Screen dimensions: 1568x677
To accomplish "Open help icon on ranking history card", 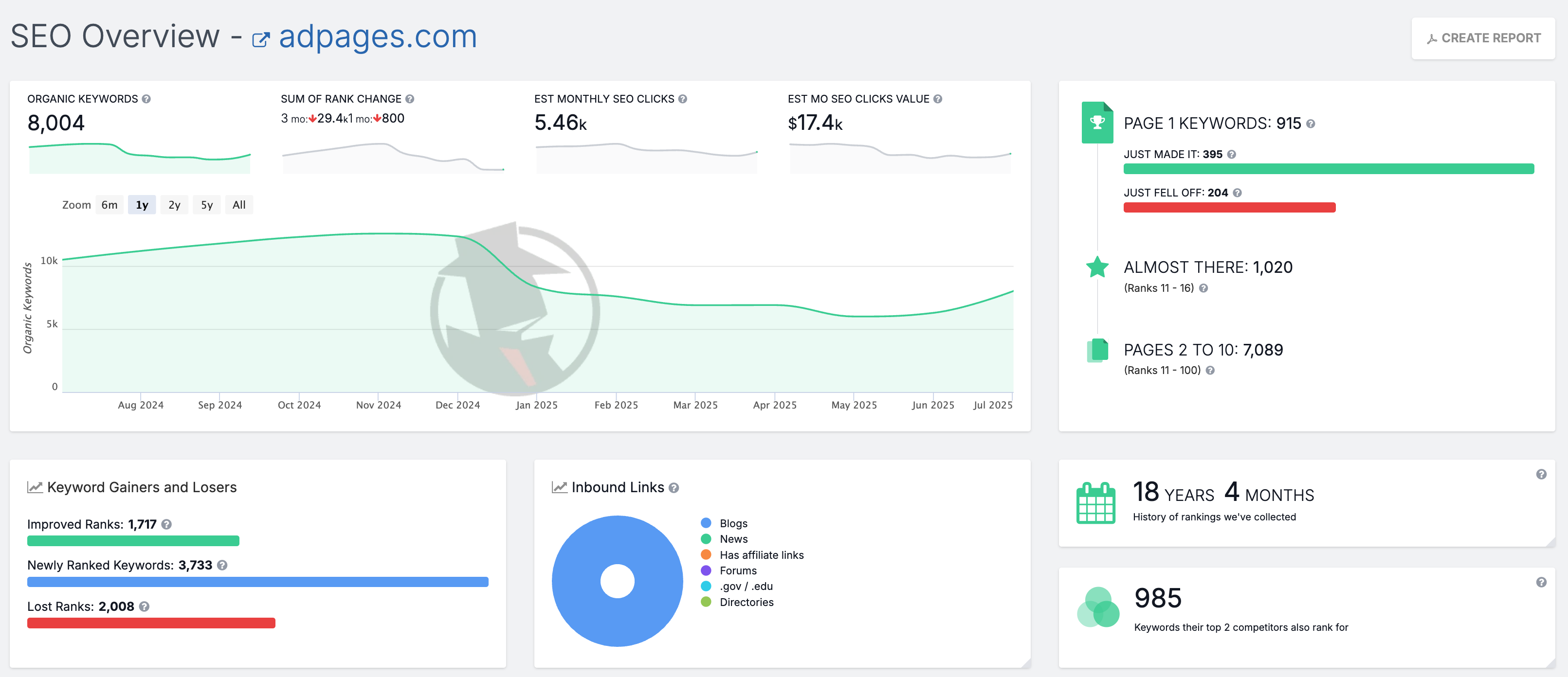I will click(1541, 475).
